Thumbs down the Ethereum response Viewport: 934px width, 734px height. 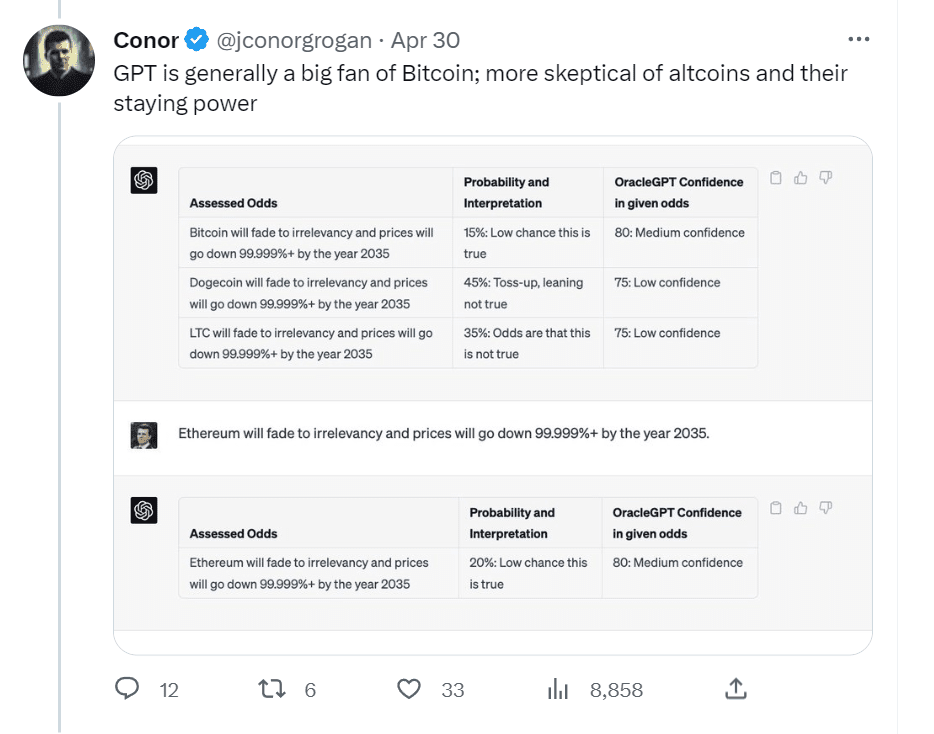825,508
